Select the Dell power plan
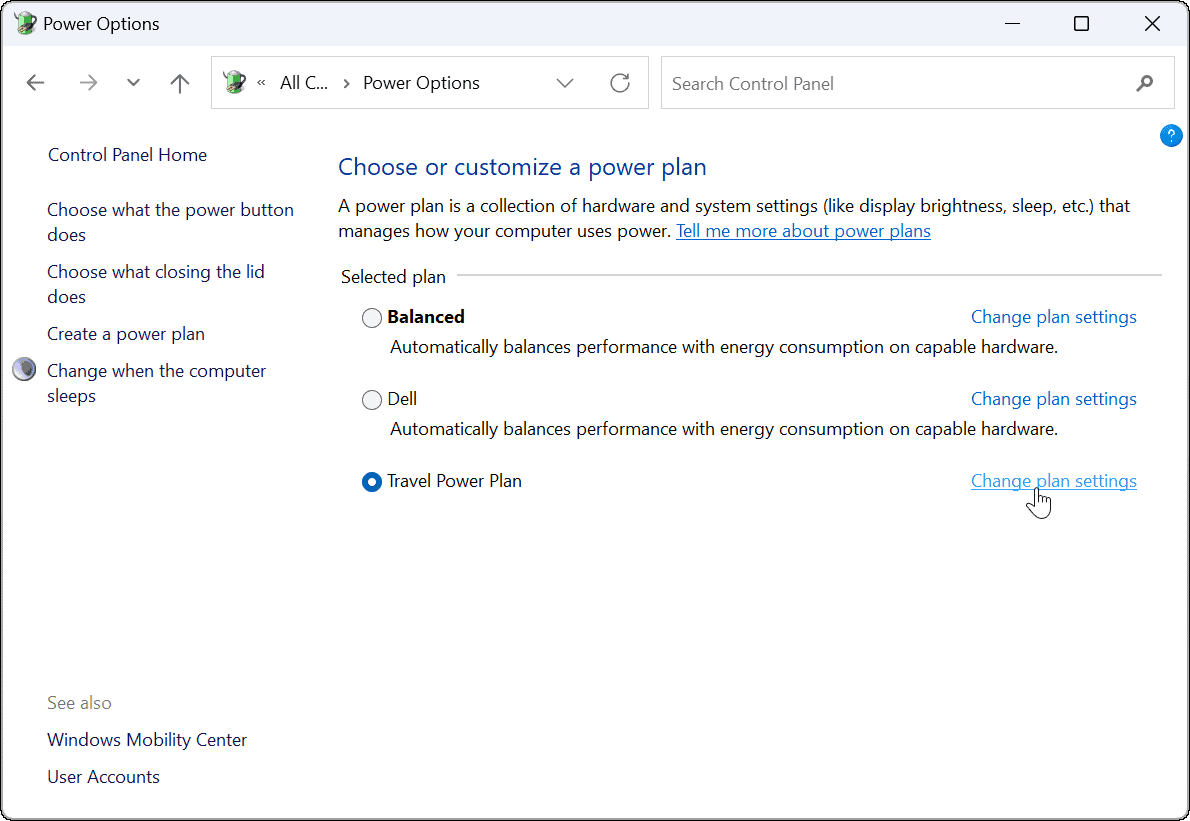 [x=371, y=399]
